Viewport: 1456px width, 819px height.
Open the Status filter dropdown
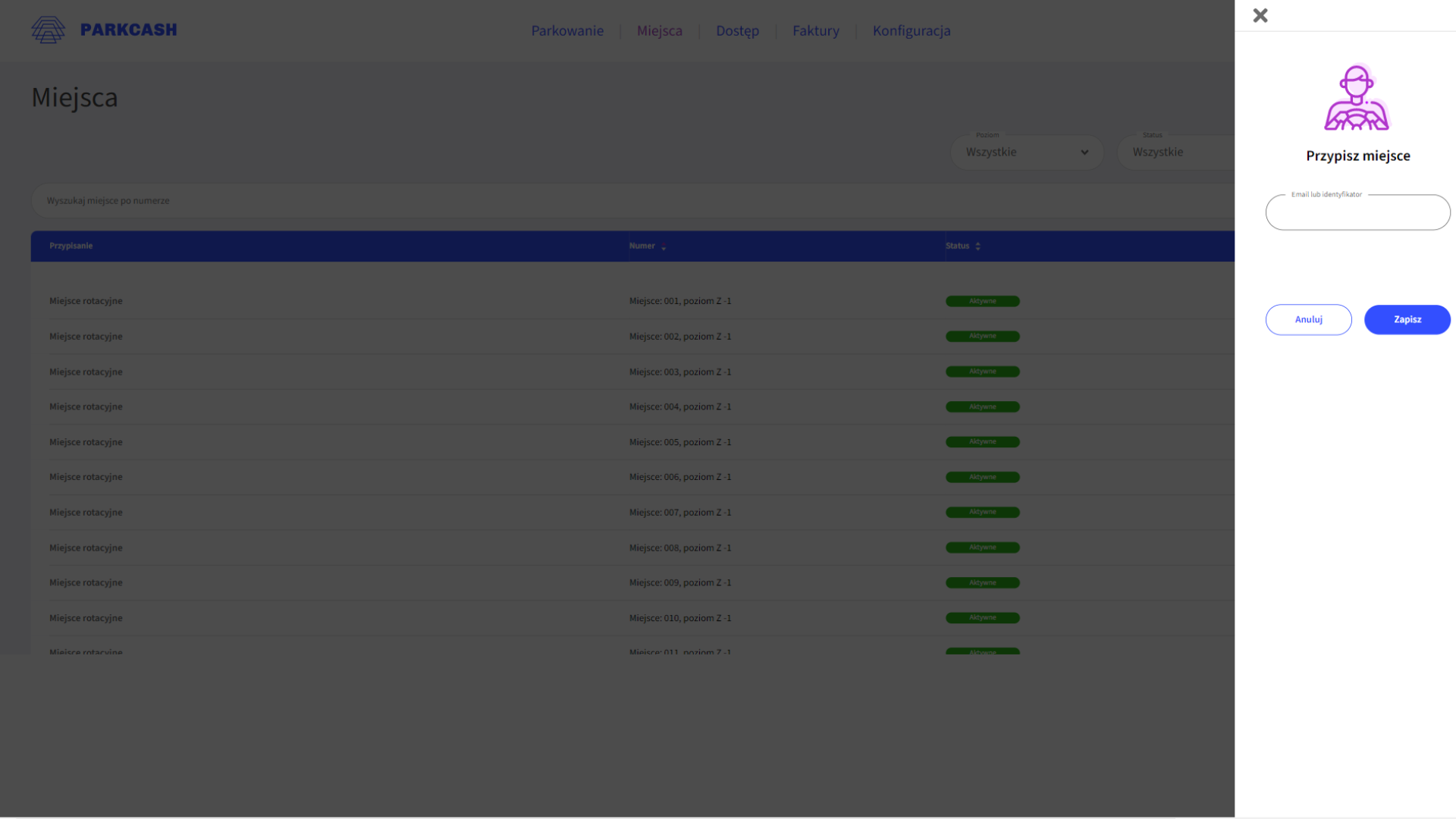pyautogui.click(x=1175, y=152)
